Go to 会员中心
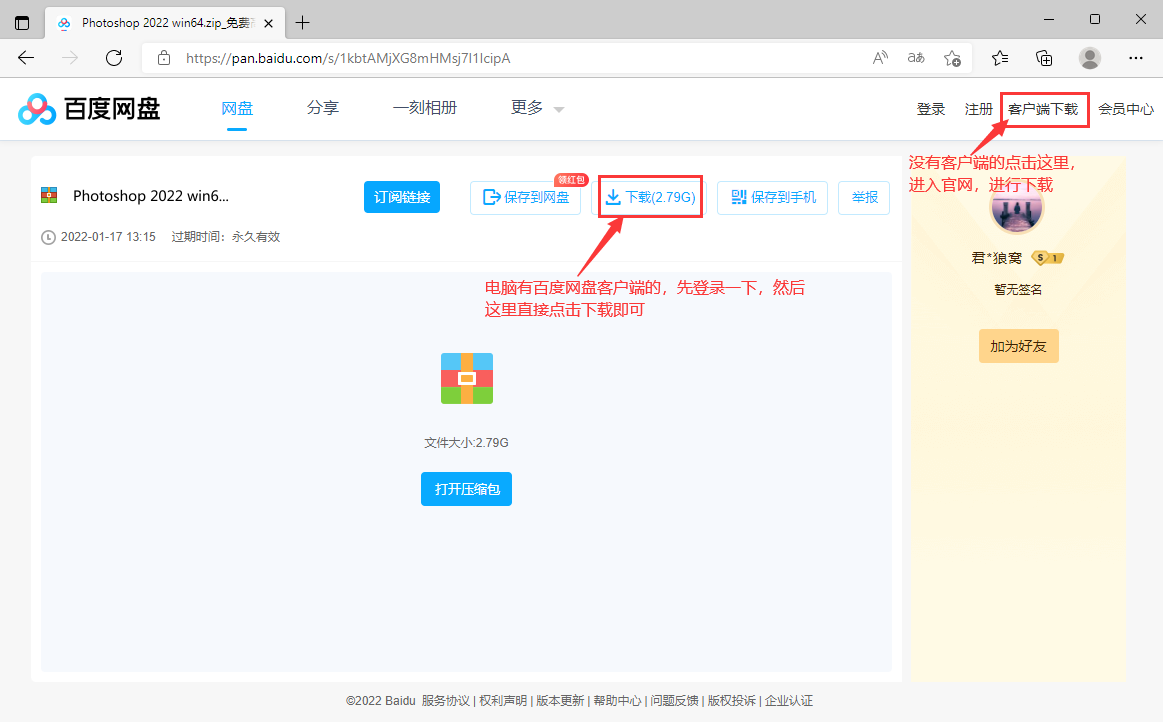The height and width of the screenshot is (722, 1163). pos(1126,109)
